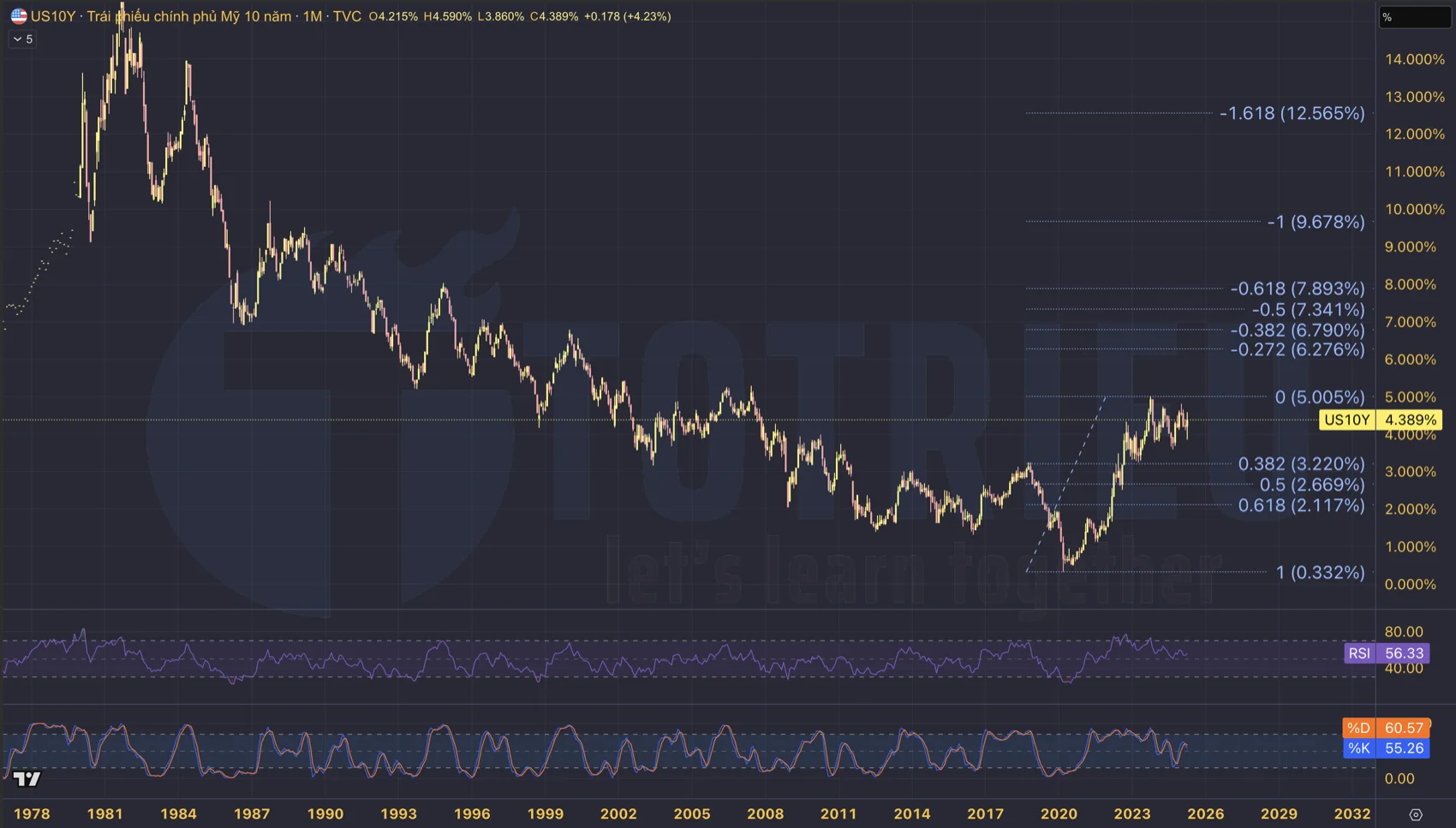The height and width of the screenshot is (828, 1456).
Task: Click the TradingView logo in the corner
Action: (x=27, y=778)
